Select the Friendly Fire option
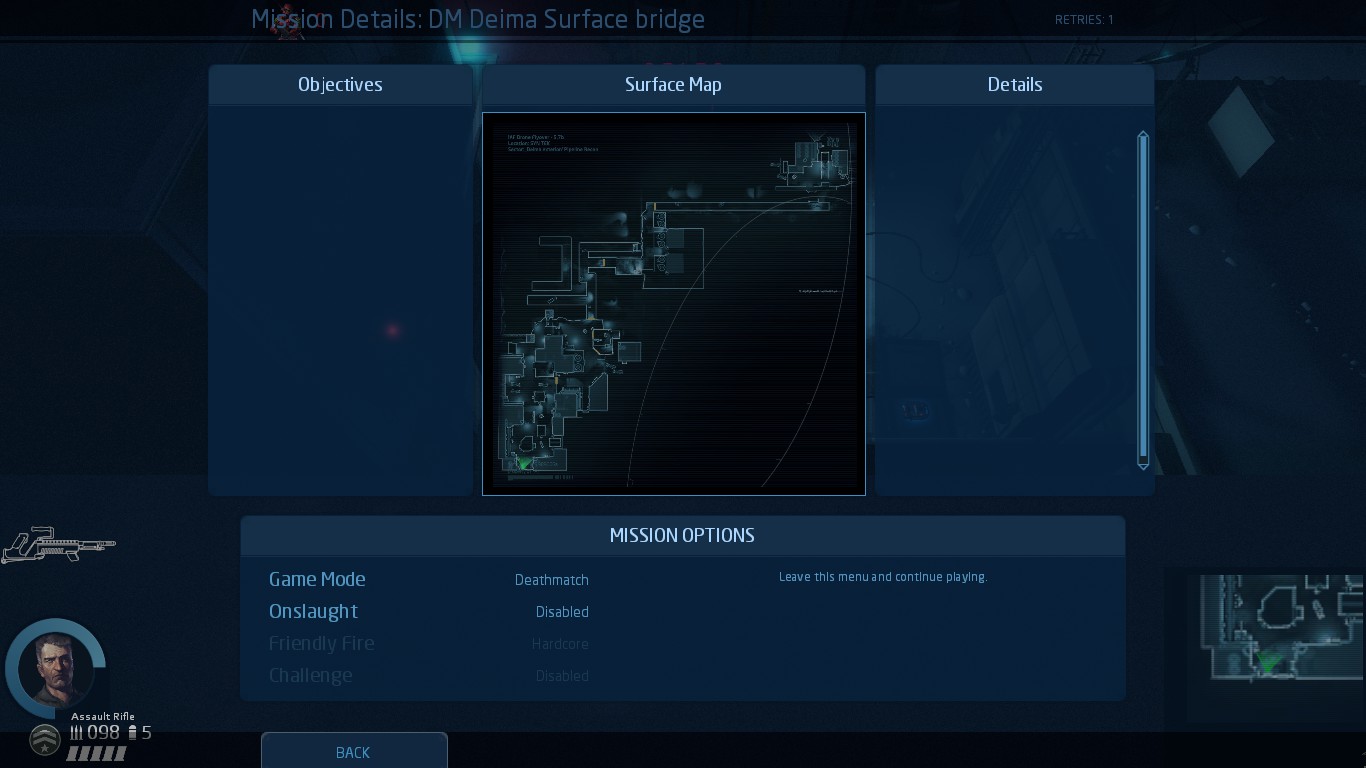The width and height of the screenshot is (1366, 768). 321,643
